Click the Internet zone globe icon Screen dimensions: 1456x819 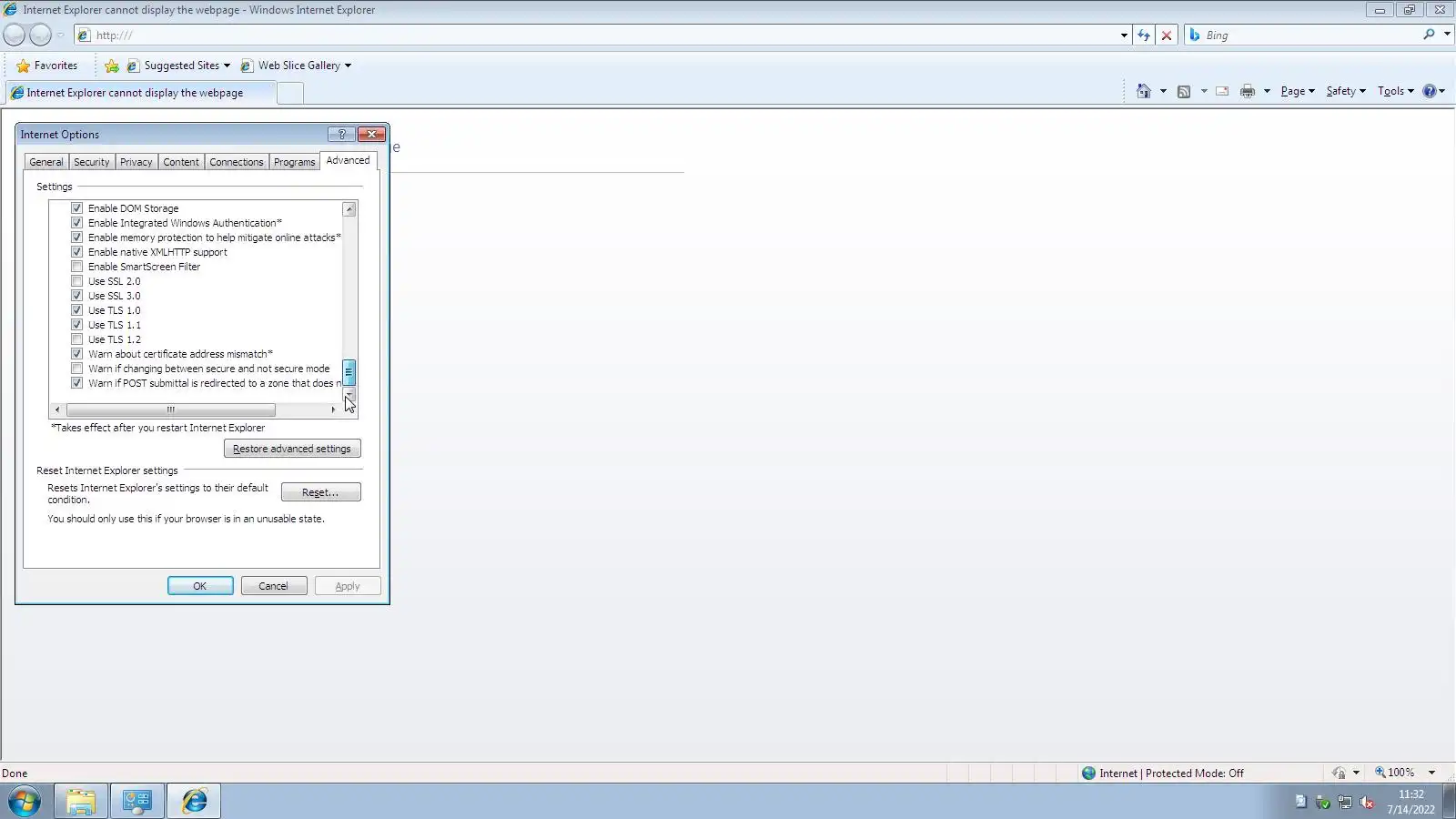1088,773
